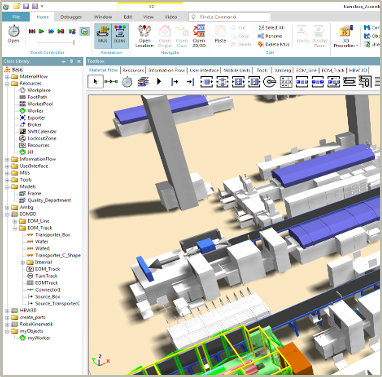Image resolution: width=382 pixels, height=377 pixels.
Task: Switch to the Video ribbon tab
Action: pyautogui.click(x=171, y=17)
